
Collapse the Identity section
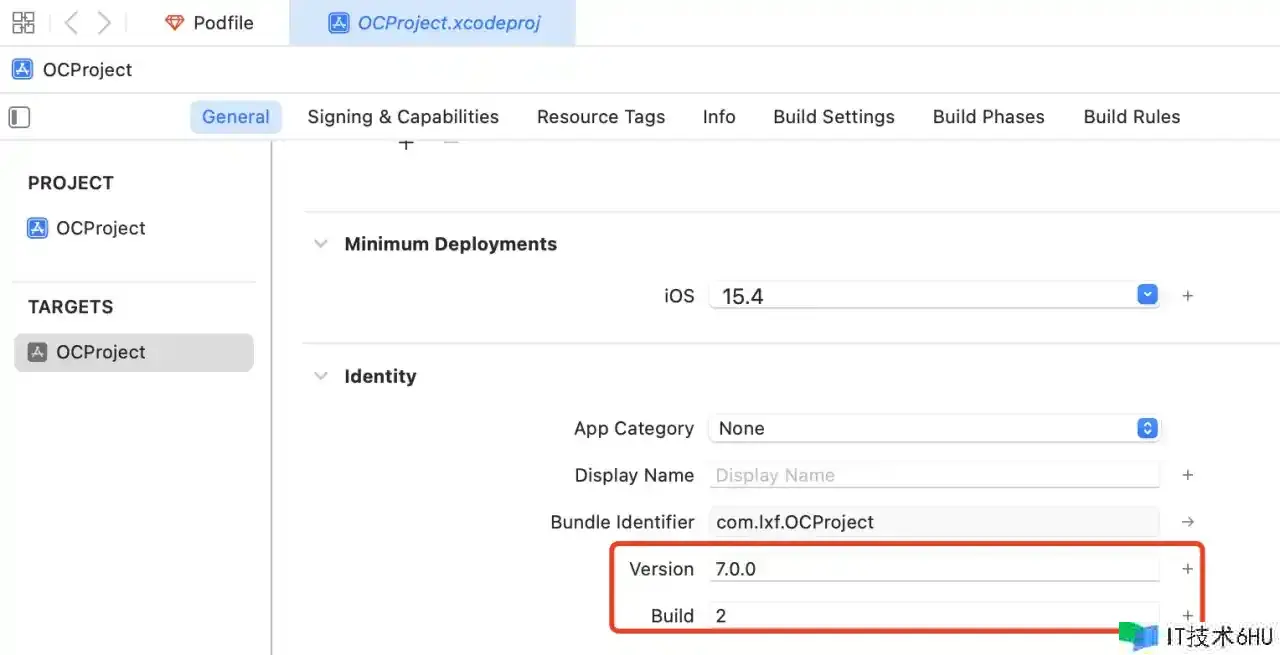(x=320, y=376)
